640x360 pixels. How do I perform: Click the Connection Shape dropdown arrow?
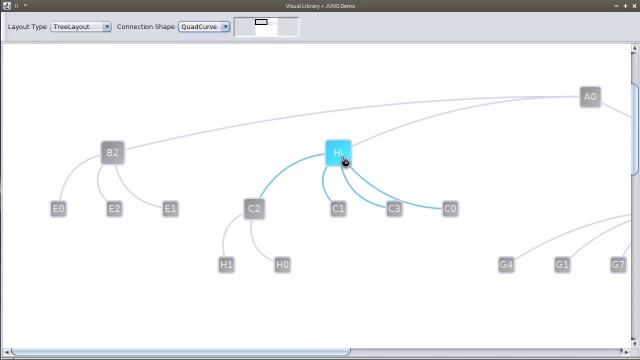225,27
